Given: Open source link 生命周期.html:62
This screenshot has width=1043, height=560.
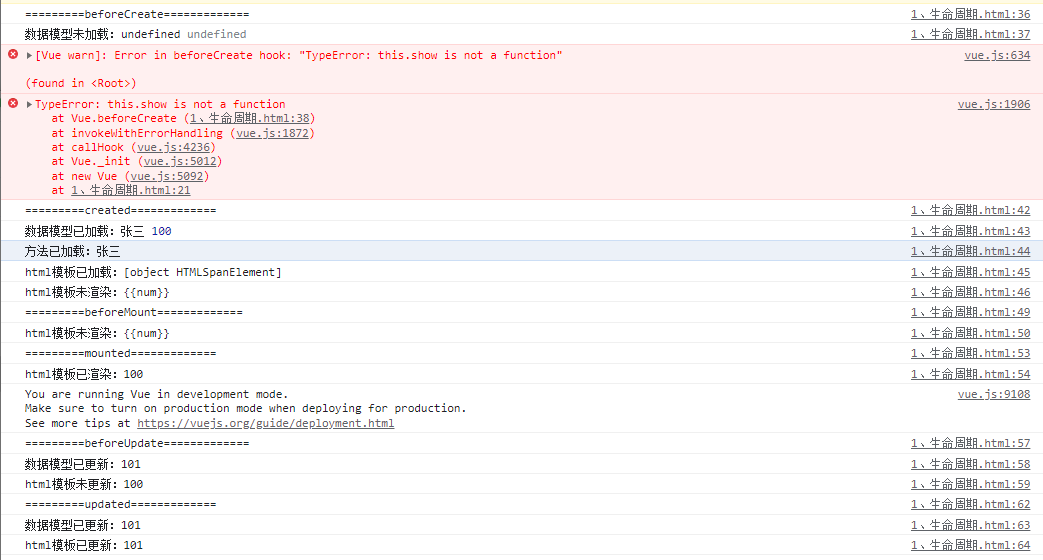Looking at the screenshot, I should (x=970, y=505).
